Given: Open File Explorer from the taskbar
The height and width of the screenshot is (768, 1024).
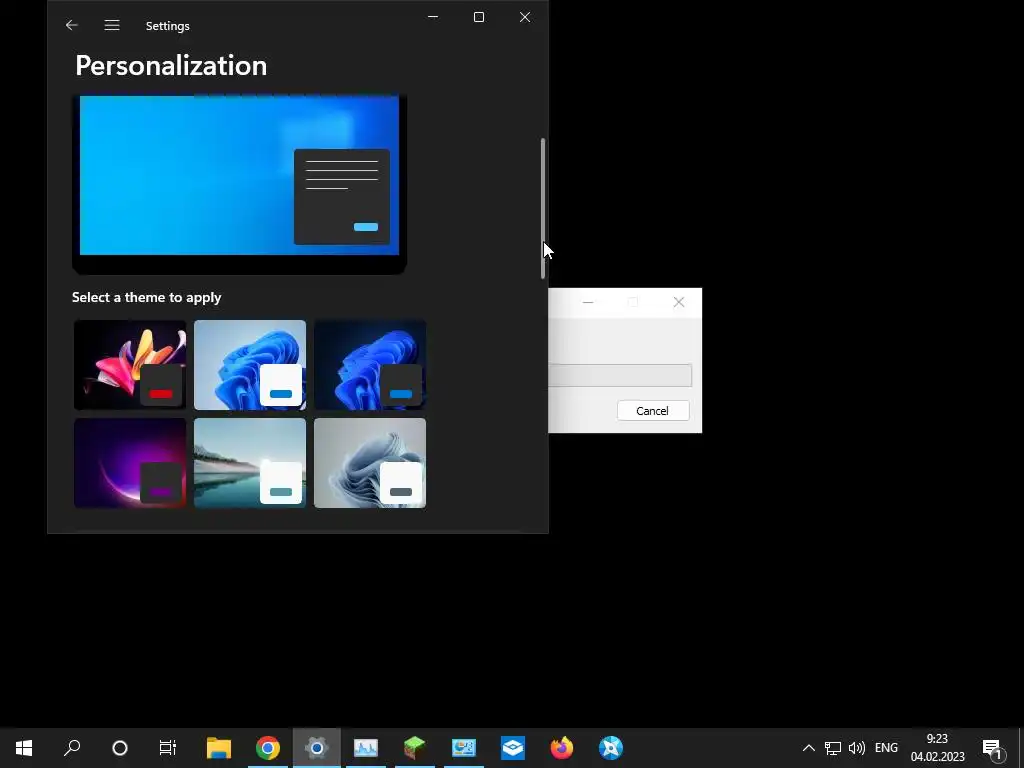Looking at the screenshot, I should pos(219,748).
